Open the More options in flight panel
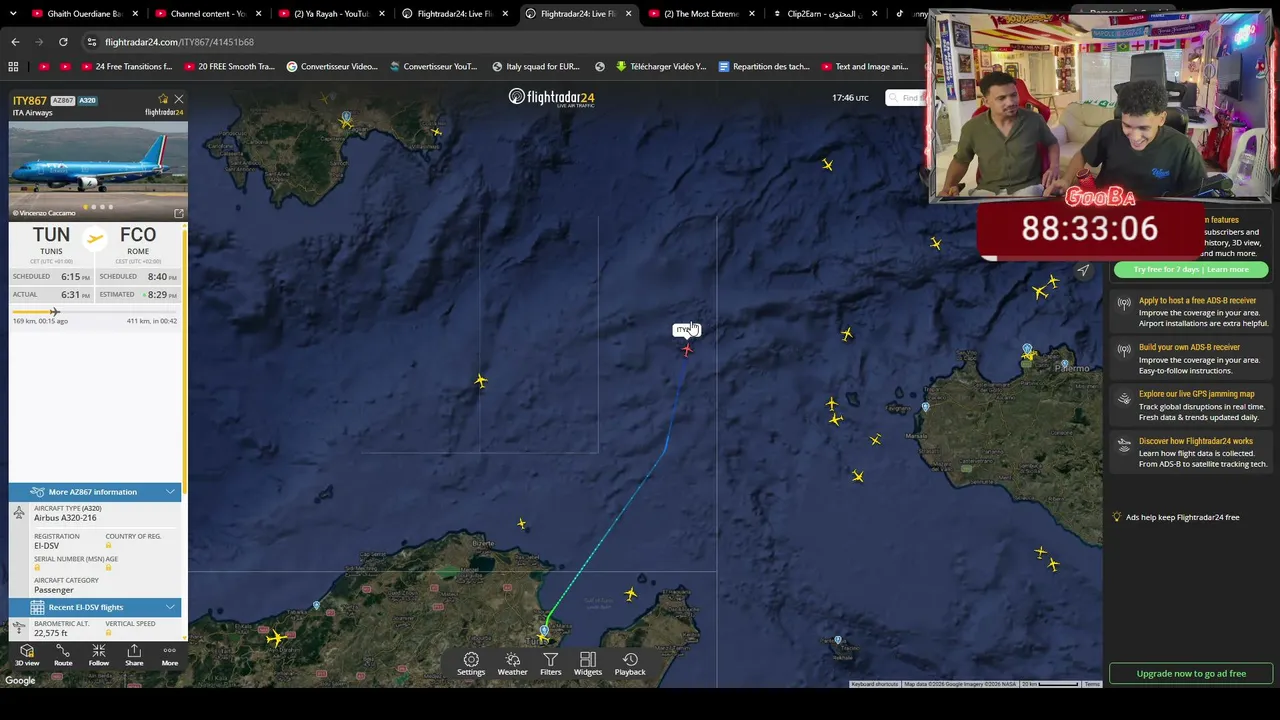 pos(170,655)
